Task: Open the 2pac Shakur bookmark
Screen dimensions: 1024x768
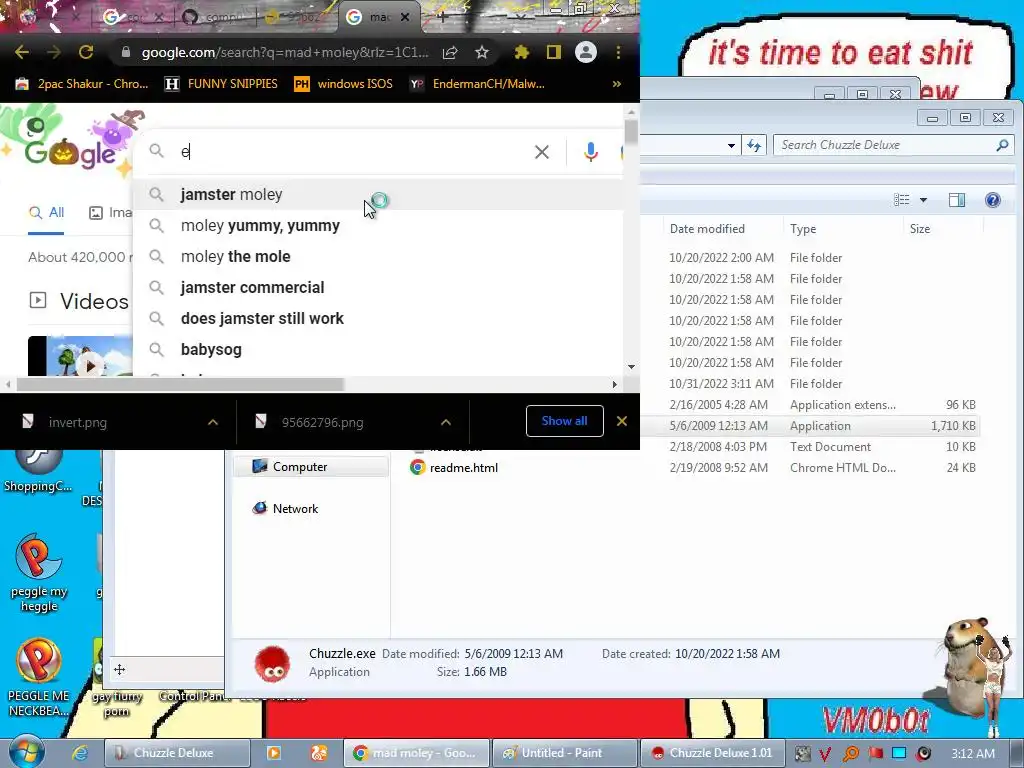Action: point(82,84)
